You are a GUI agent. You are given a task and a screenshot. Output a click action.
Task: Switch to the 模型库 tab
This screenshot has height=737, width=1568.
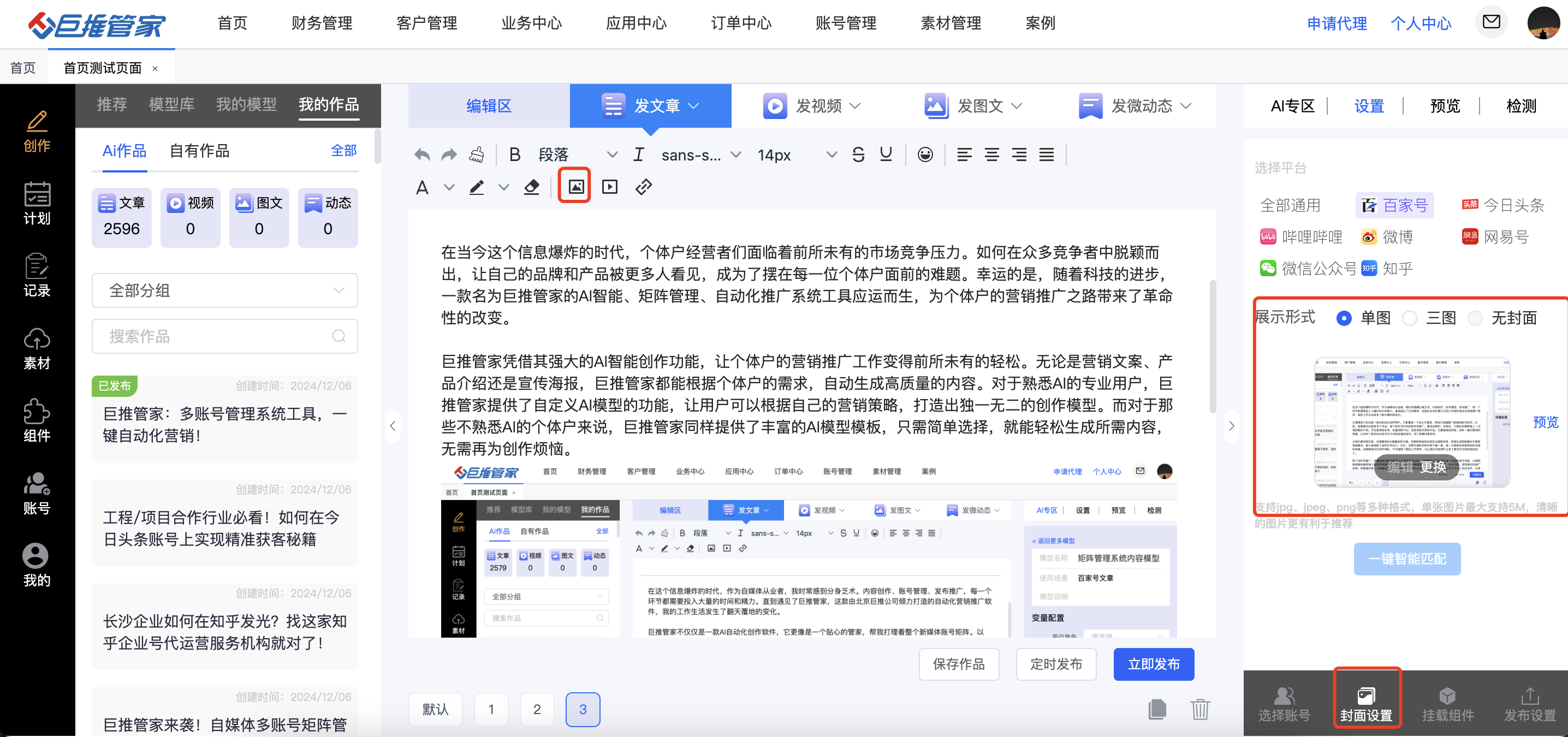[x=171, y=105]
